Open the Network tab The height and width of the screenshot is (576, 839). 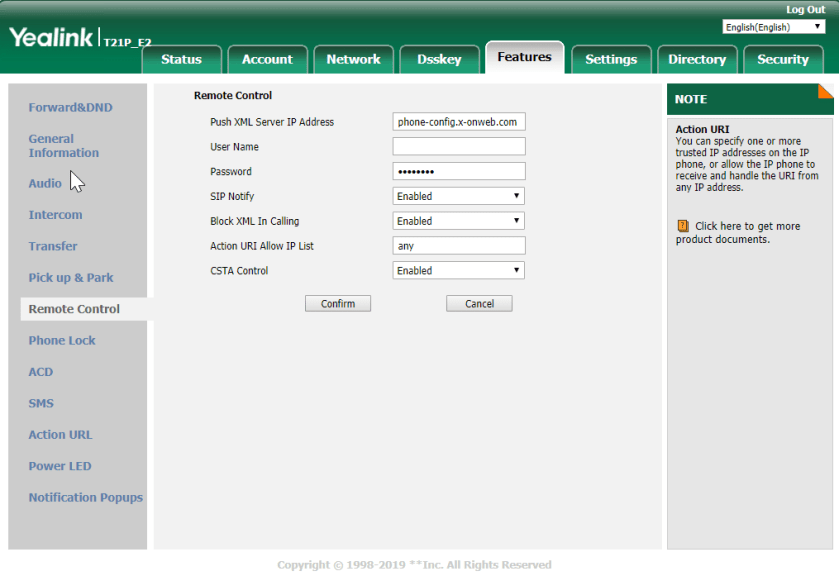pyautogui.click(x=353, y=59)
